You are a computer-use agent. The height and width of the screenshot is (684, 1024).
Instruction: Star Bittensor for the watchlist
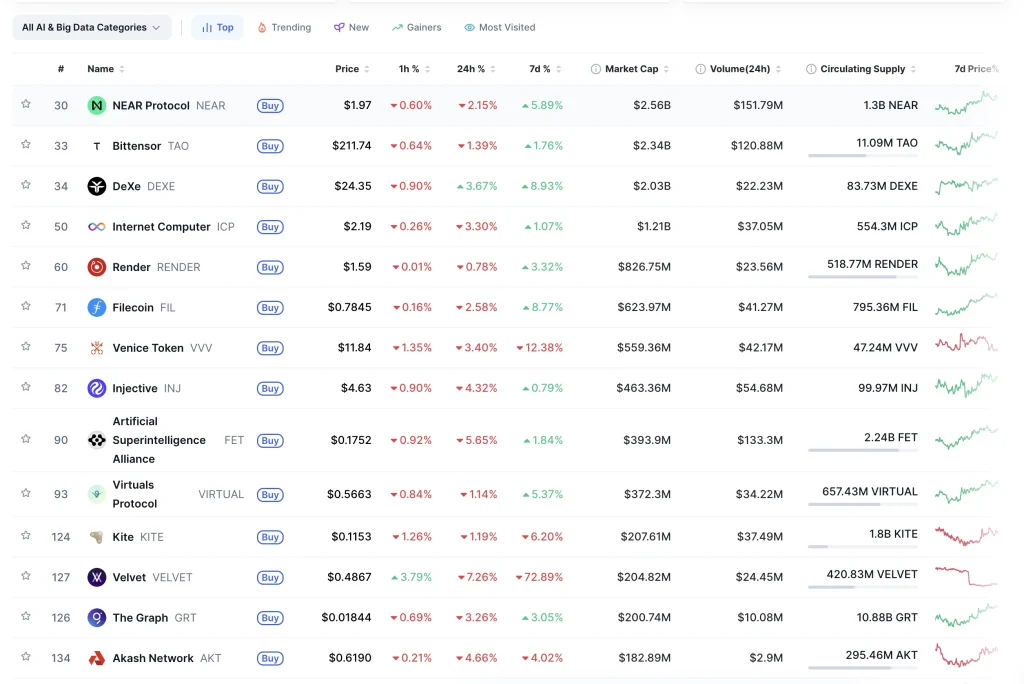[25, 144]
